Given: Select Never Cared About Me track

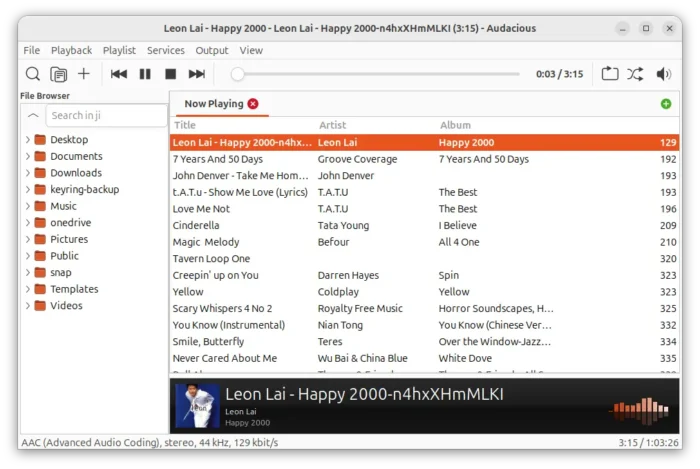Looking at the screenshot, I should tap(425, 358).
